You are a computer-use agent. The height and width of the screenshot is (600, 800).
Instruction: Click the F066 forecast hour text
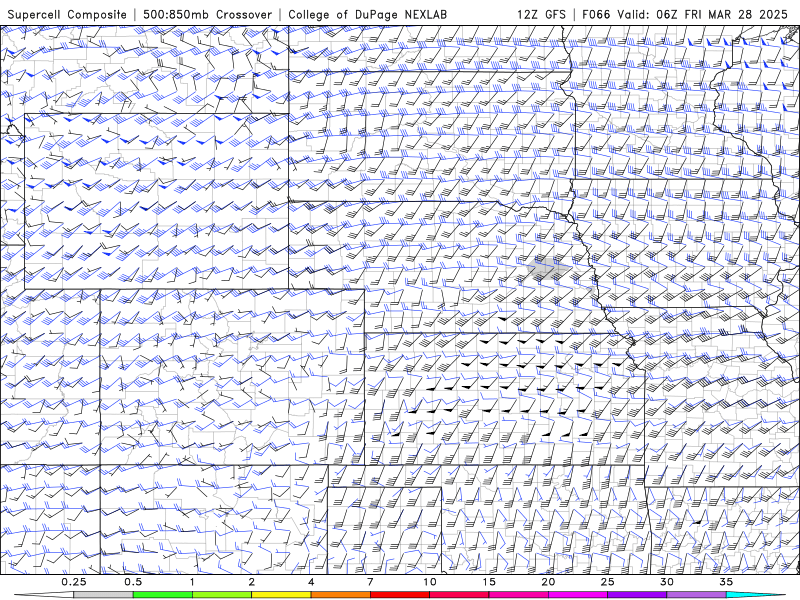click(596, 14)
